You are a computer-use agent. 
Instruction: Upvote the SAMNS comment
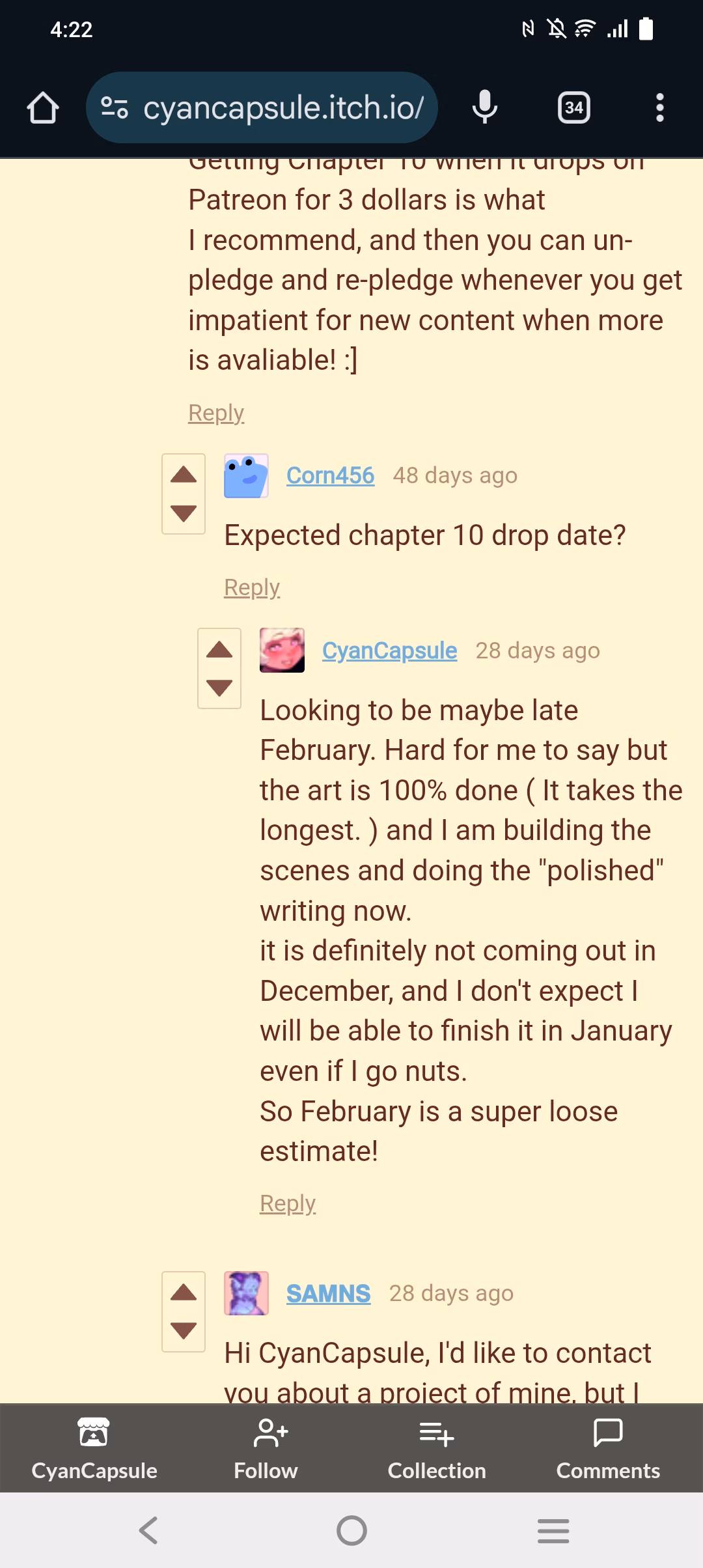pos(184,1293)
